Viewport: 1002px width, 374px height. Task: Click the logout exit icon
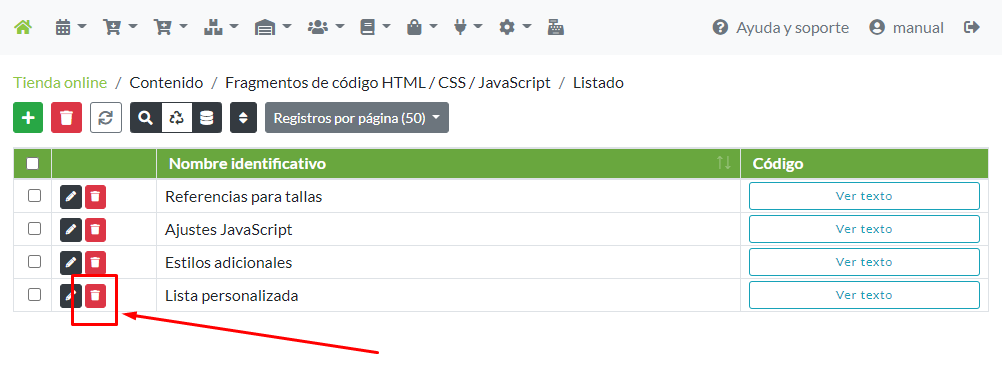(x=972, y=27)
